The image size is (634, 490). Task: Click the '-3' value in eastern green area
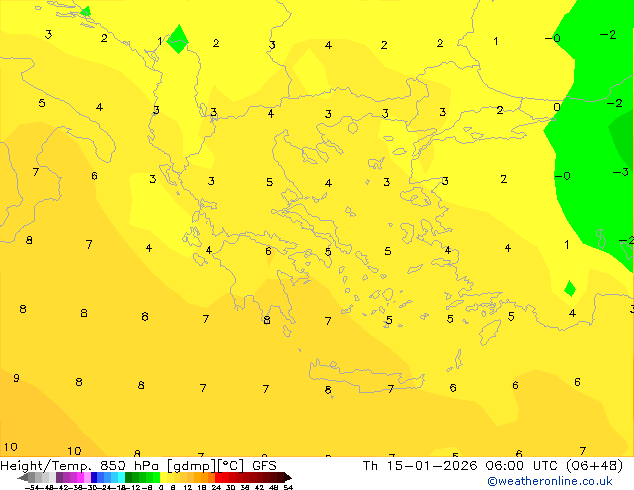tap(620, 172)
